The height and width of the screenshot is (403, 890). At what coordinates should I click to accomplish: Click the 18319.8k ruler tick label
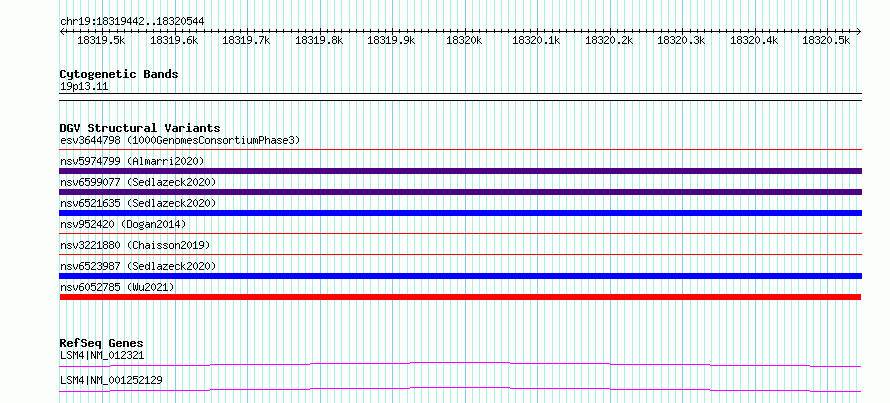(319, 41)
